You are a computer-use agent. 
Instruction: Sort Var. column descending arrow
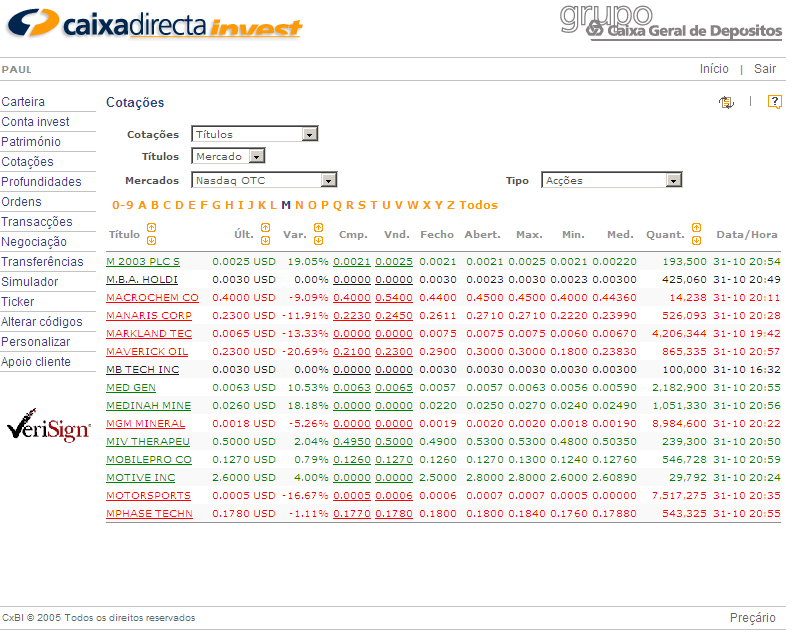tap(319, 241)
